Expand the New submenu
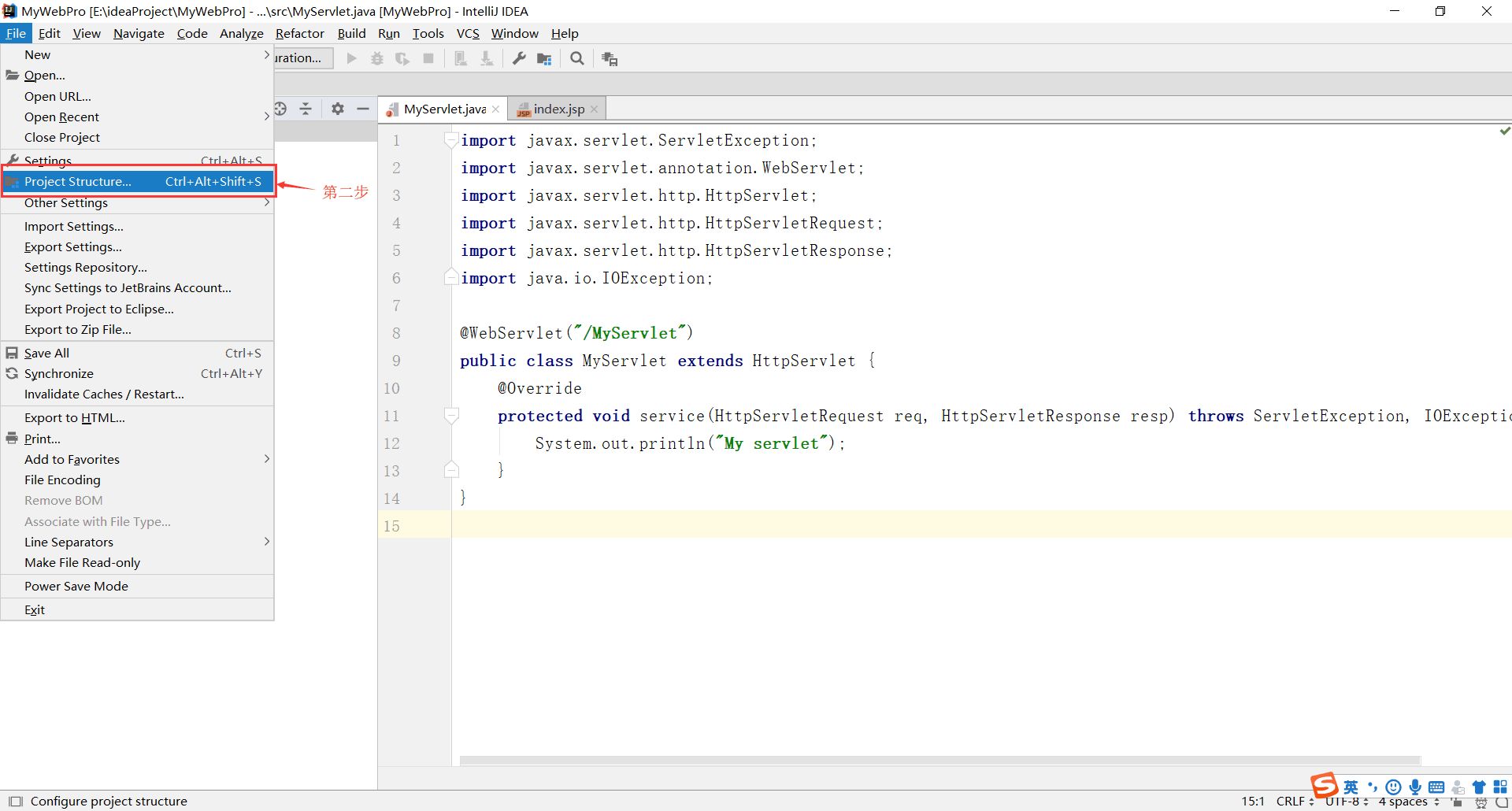Viewport: 1512px width, 811px height. coord(137,54)
